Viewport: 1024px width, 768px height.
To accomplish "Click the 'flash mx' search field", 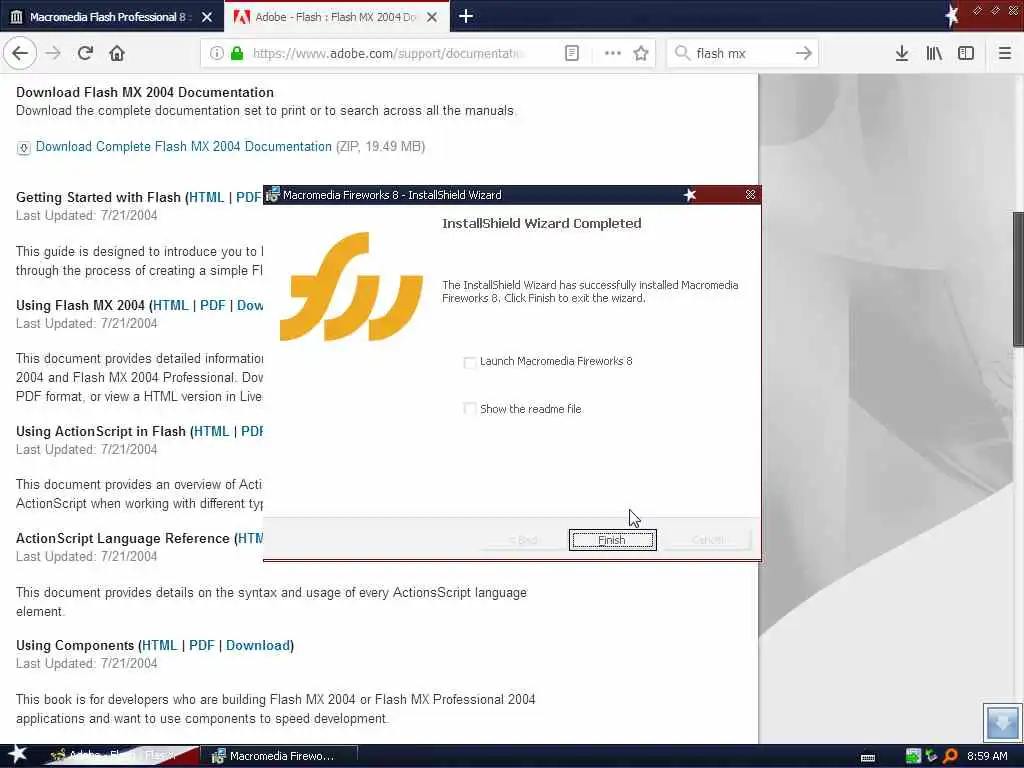I will click(x=741, y=53).
